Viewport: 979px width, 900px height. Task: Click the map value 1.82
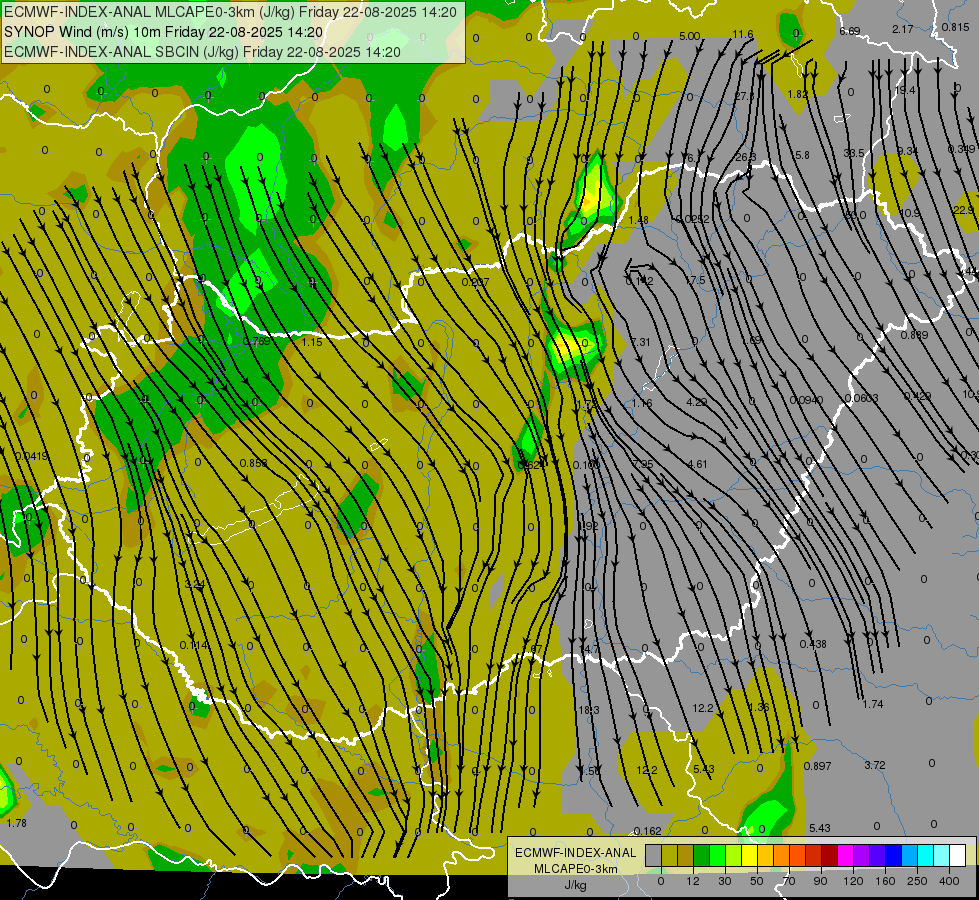[797, 94]
